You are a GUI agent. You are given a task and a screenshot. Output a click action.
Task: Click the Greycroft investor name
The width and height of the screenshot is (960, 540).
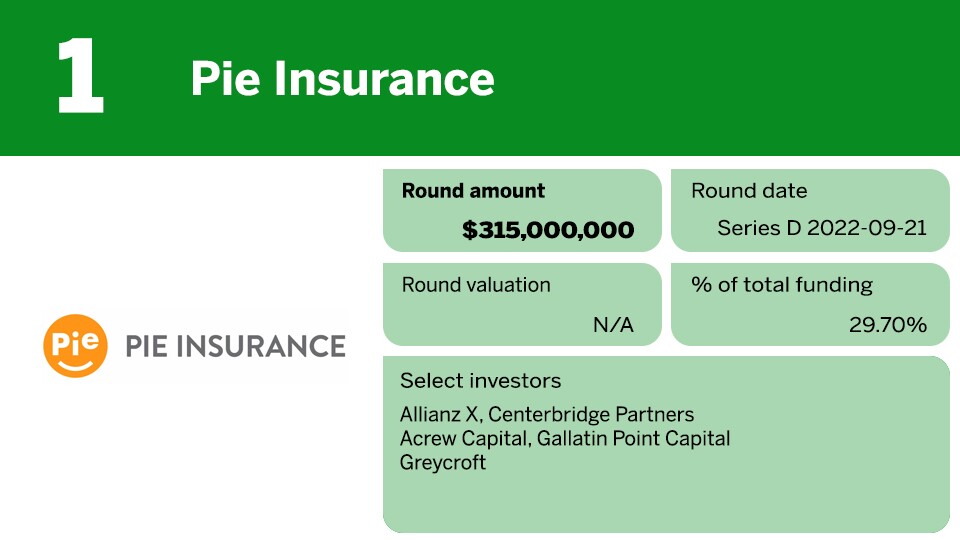tap(443, 462)
